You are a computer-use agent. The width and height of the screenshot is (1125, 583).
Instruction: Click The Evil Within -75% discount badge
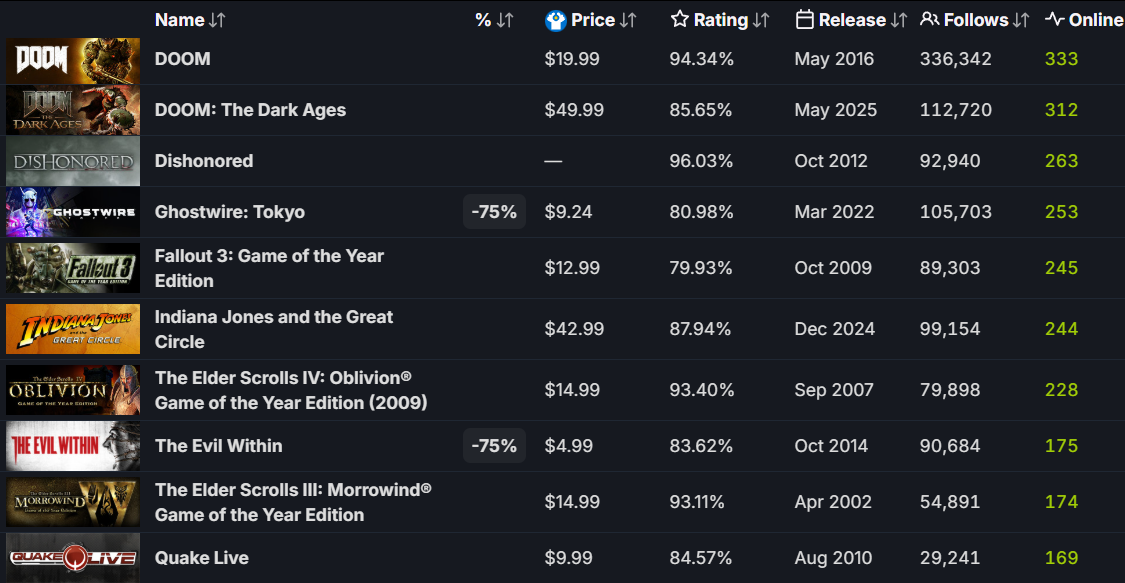pyautogui.click(x=494, y=446)
